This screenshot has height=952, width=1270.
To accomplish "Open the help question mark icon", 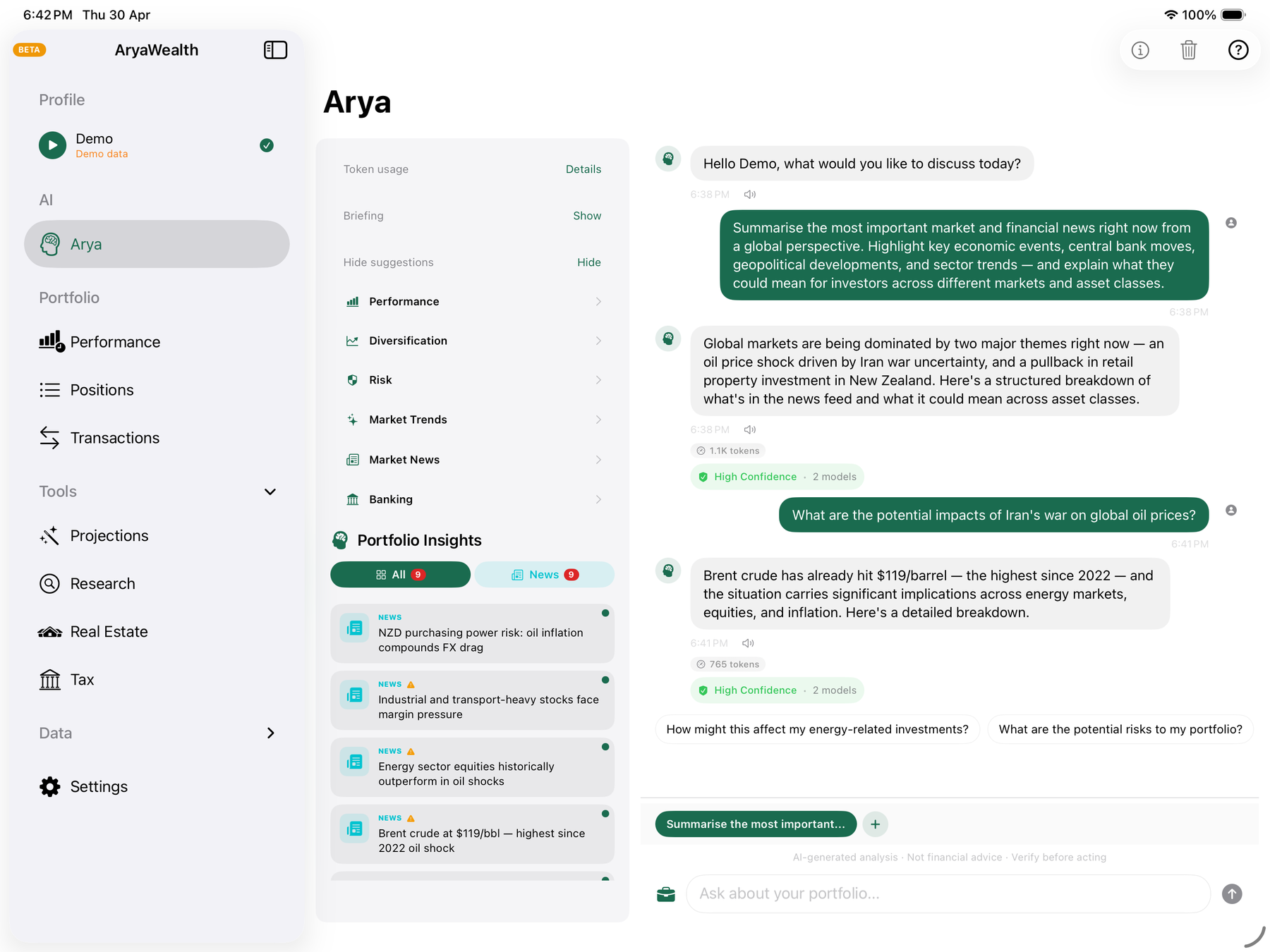I will [1238, 50].
